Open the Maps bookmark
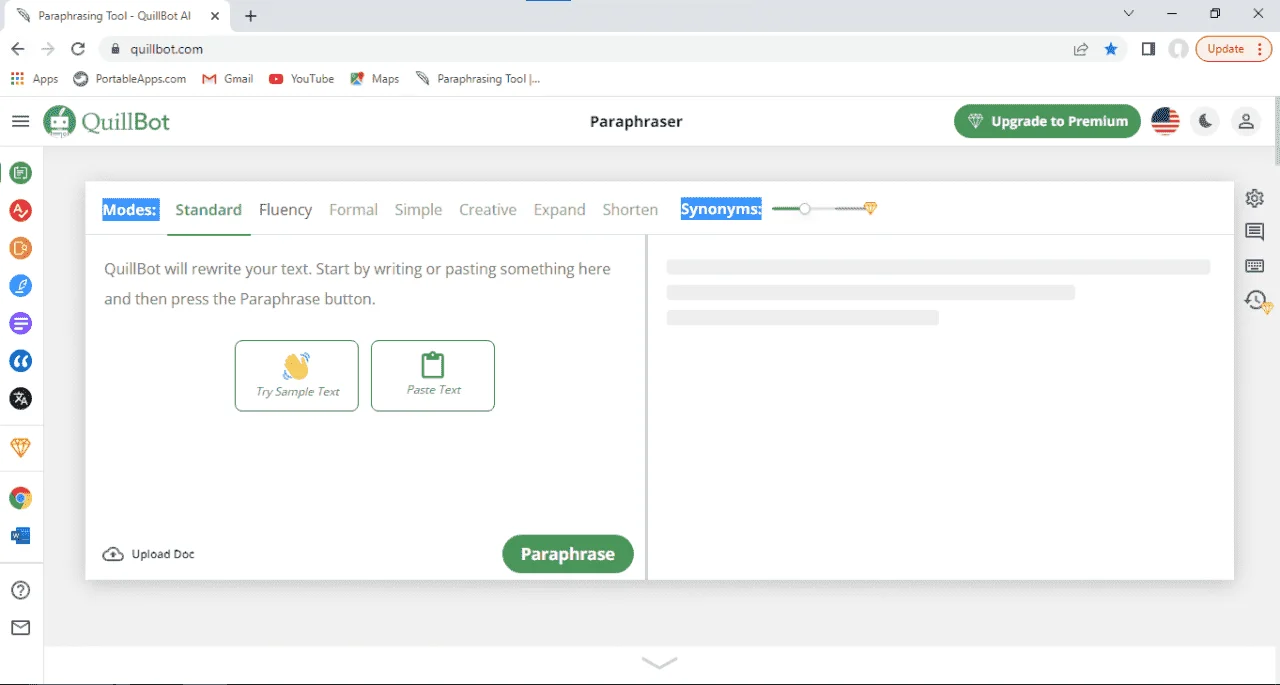This screenshot has width=1280, height=685. 375,79
